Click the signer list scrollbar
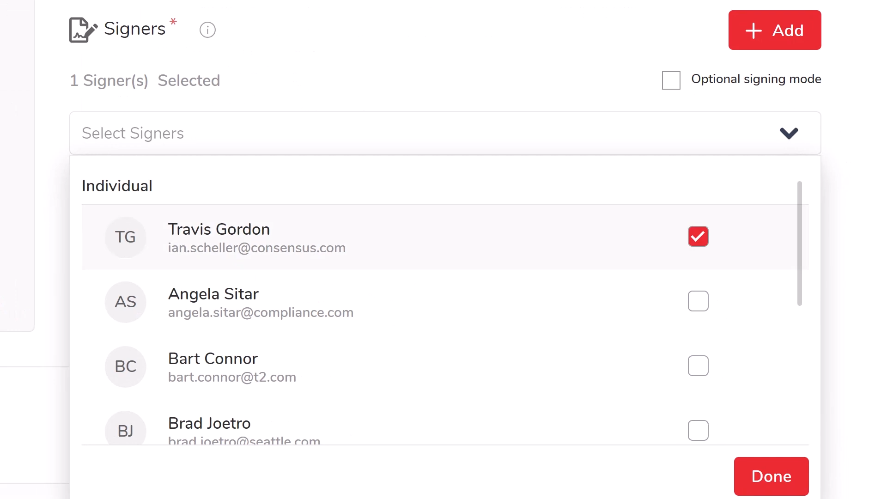Viewport: 887px width, 499px height. click(x=799, y=243)
